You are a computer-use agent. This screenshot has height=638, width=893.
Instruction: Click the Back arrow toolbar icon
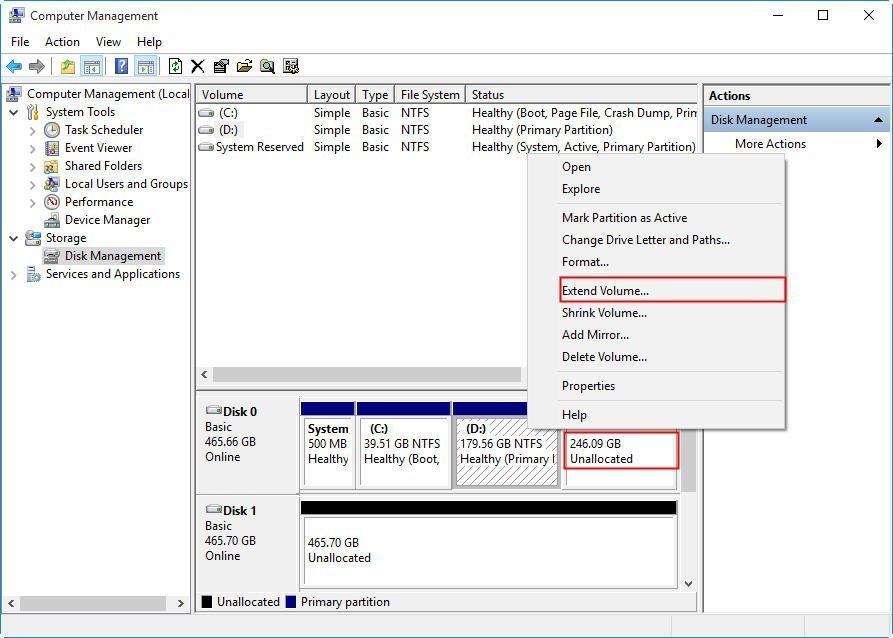coord(14,67)
